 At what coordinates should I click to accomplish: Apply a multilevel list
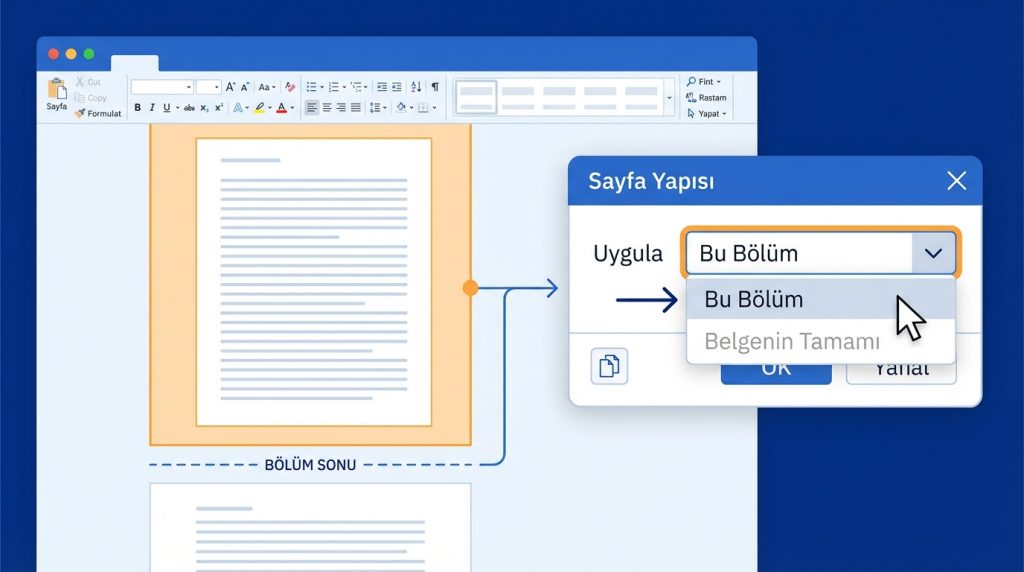pos(356,87)
